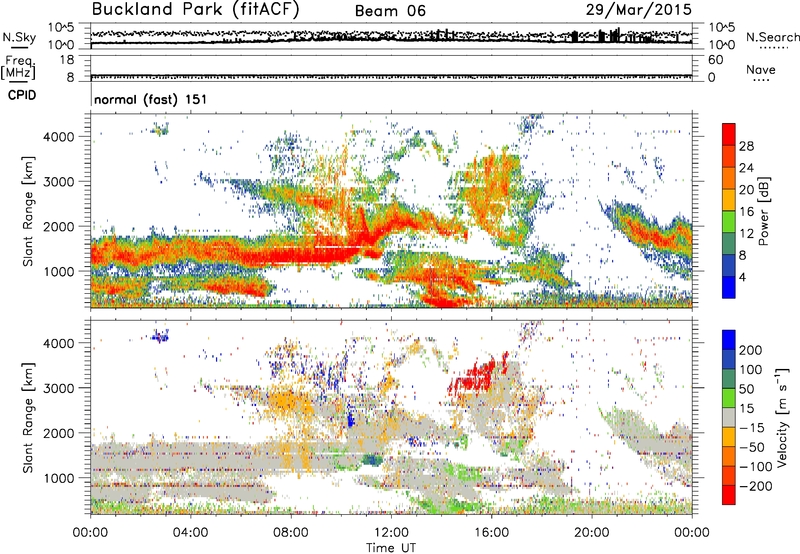Click the '08:00' time tick label
The image size is (800, 554).
pos(290,533)
